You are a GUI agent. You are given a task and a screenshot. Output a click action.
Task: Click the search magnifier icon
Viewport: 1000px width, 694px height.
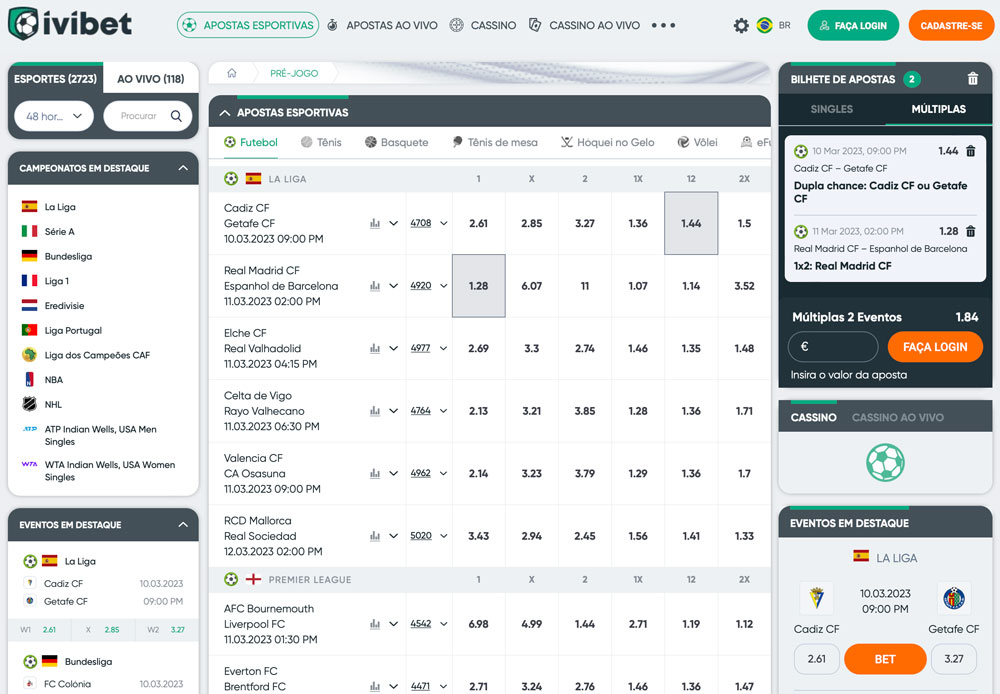[177, 116]
